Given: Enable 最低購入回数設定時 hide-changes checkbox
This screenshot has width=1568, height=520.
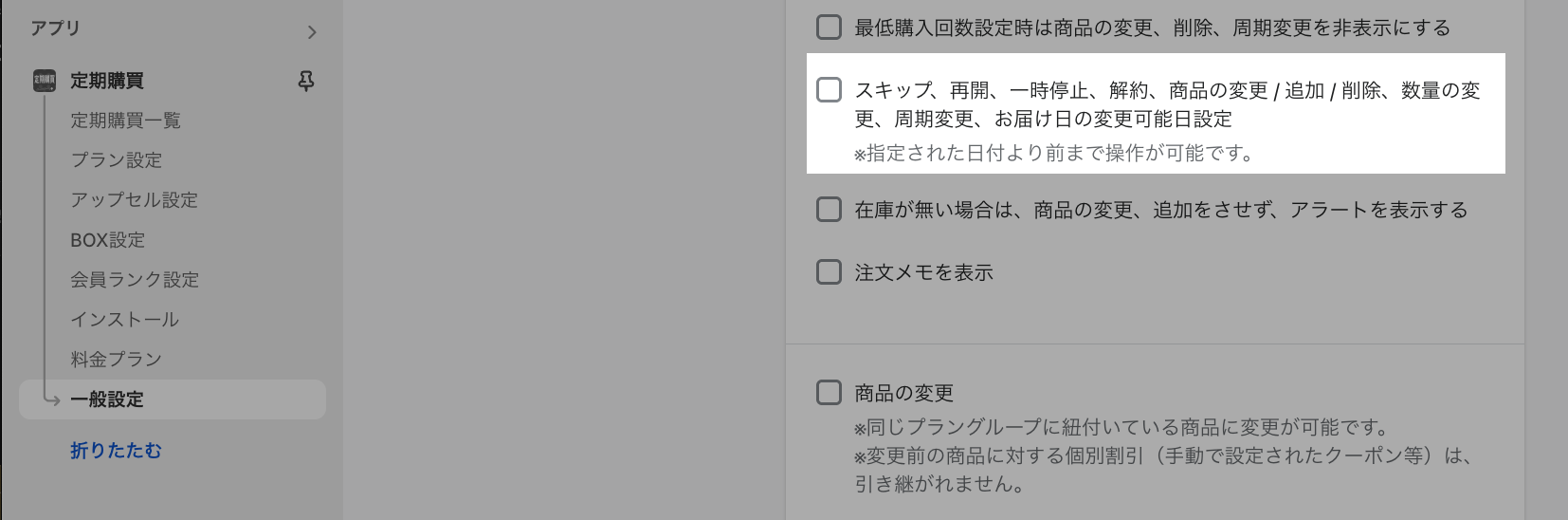Looking at the screenshot, I should 829,27.
